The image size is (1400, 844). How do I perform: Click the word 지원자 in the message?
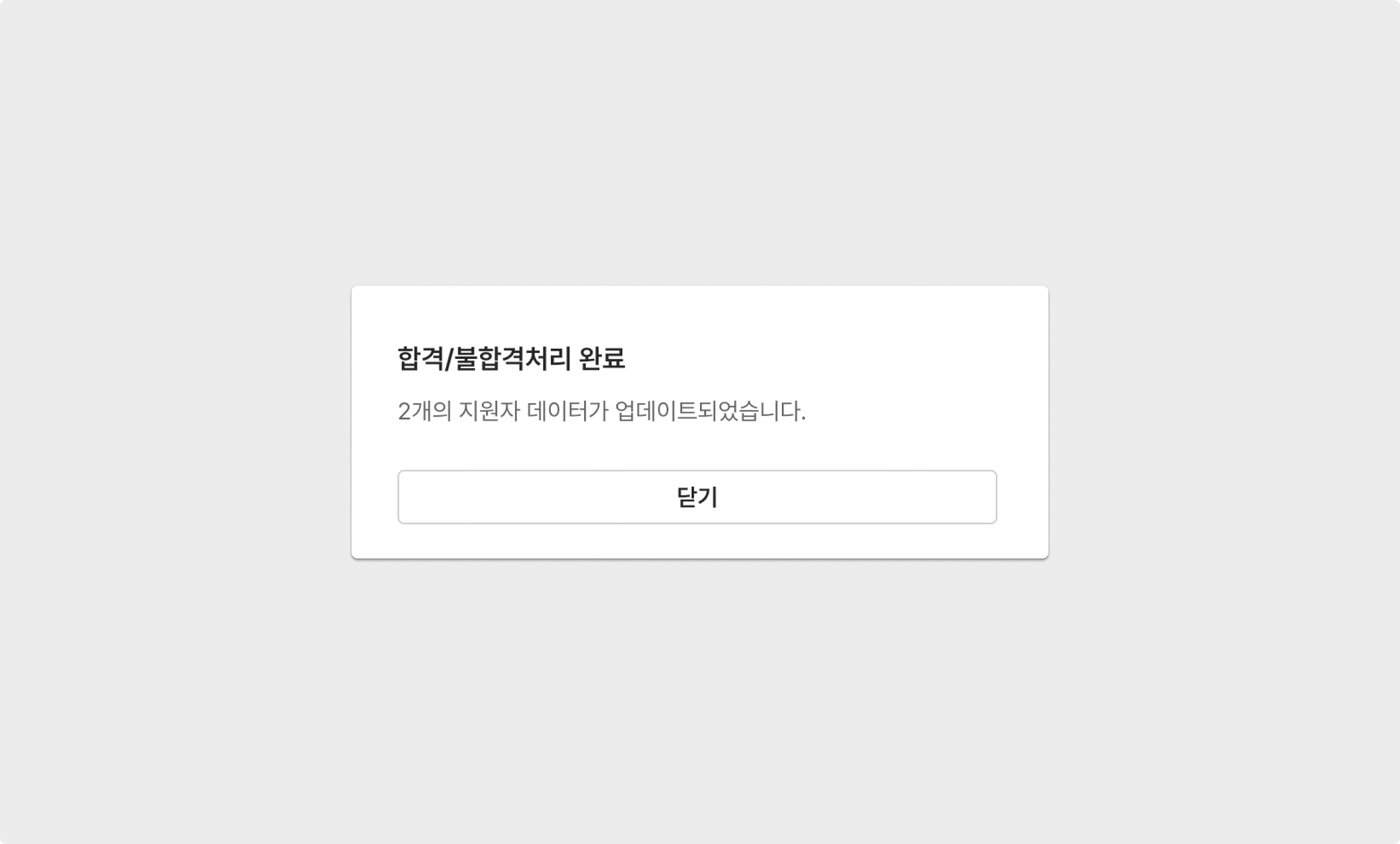pyautogui.click(x=489, y=411)
